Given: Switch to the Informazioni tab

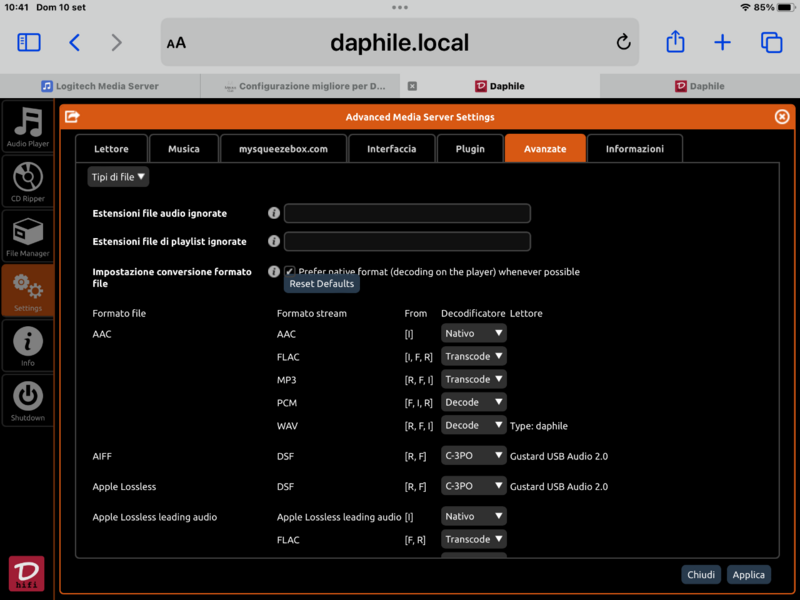Looking at the screenshot, I should [634, 149].
